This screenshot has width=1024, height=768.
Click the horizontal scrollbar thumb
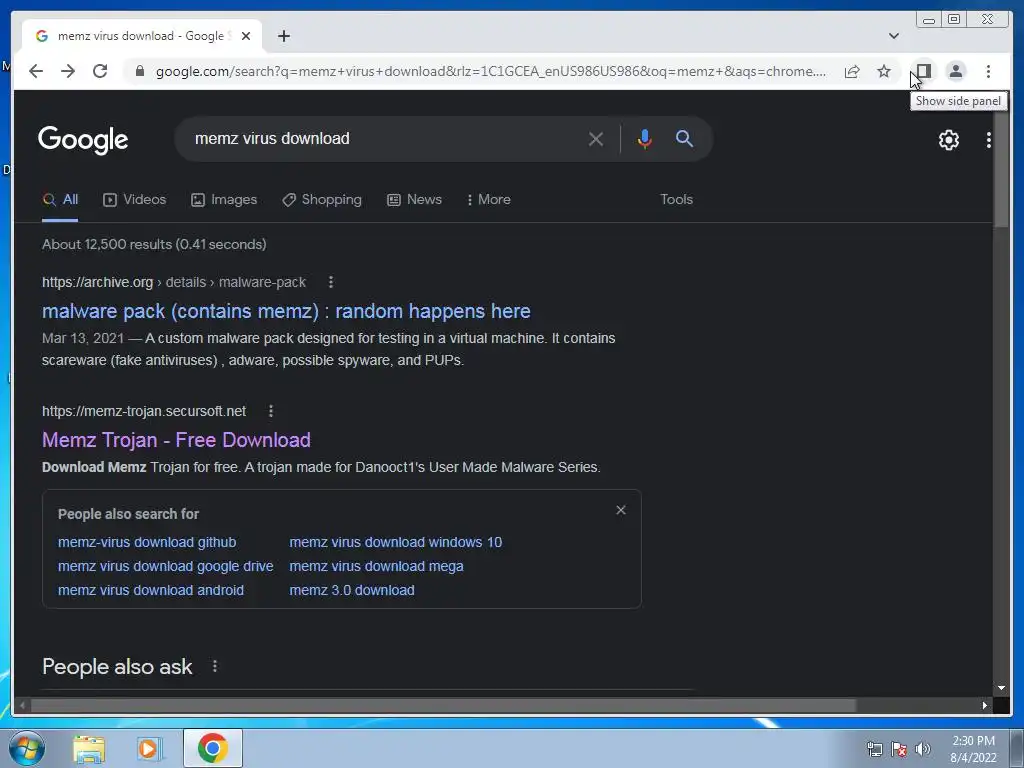tap(443, 705)
